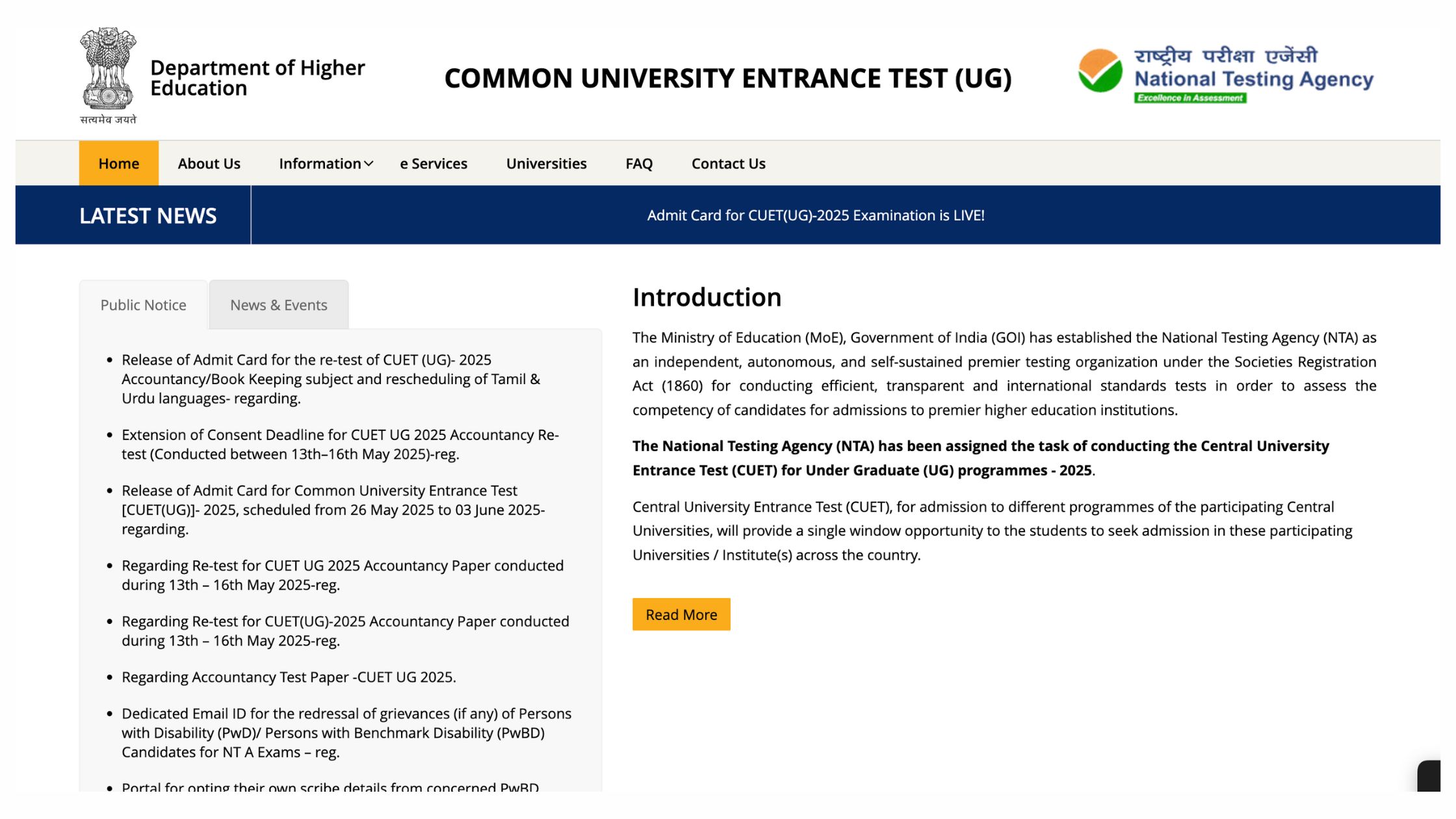
Task: Open the About Us page
Action: (209, 163)
